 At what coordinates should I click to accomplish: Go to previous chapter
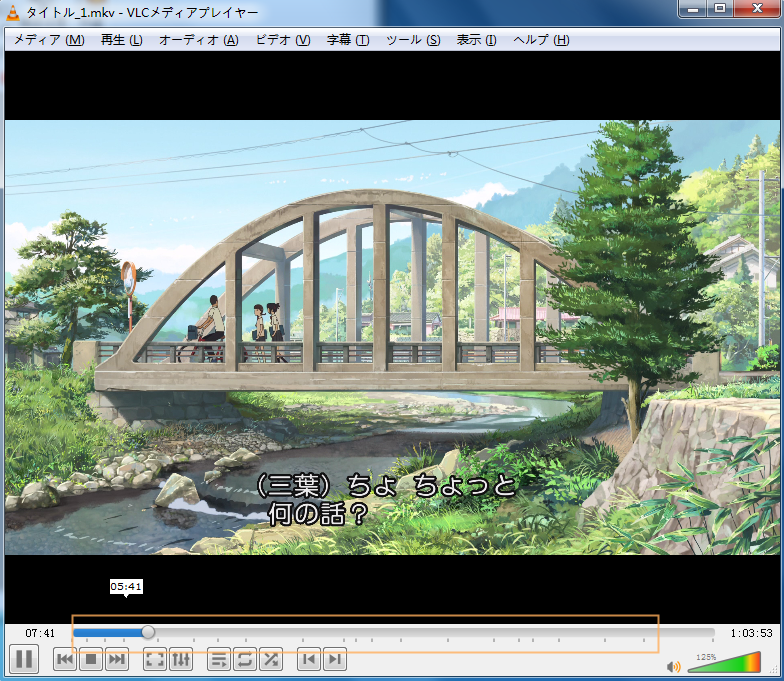tap(309, 660)
